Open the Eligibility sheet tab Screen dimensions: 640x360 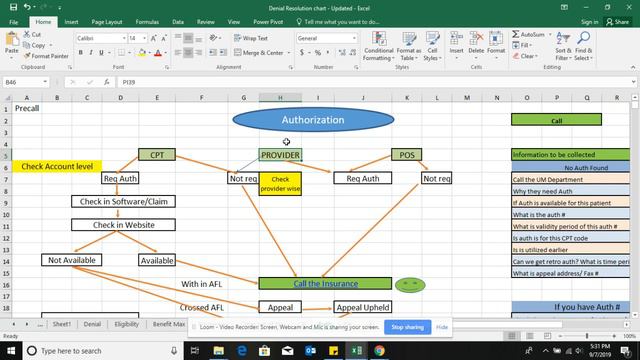(x=127, y=324)
